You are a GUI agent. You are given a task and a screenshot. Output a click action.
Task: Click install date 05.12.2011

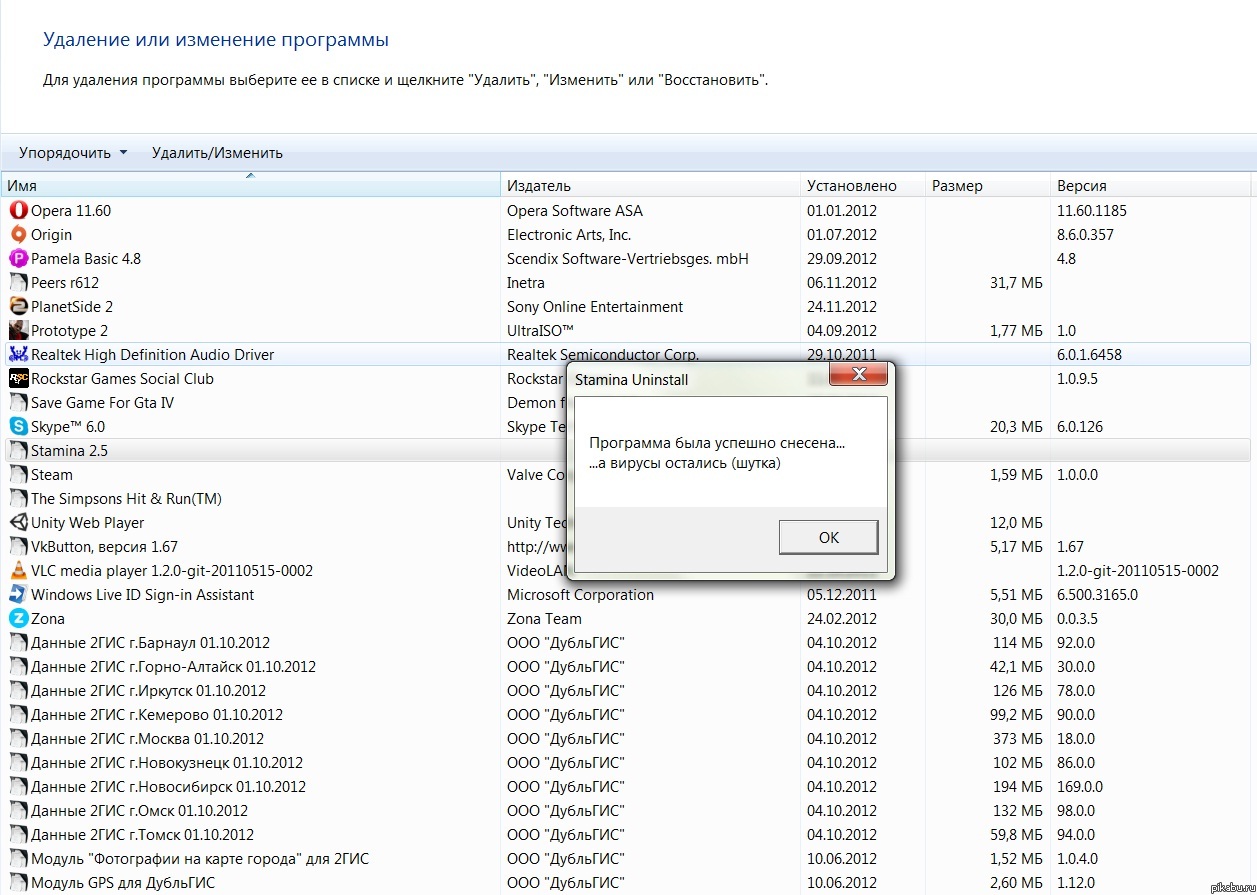[842, 594]
